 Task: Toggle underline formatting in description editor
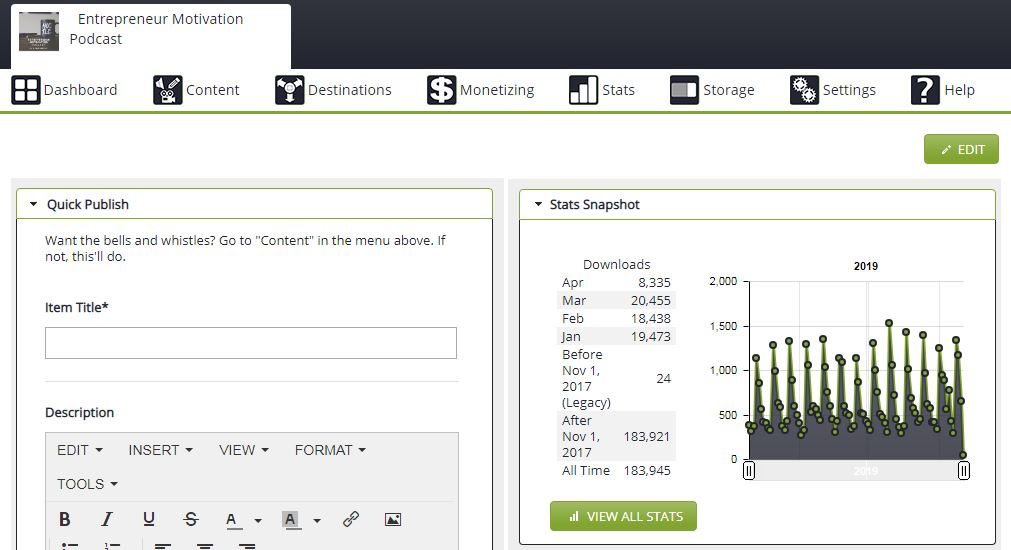(149, 519)
